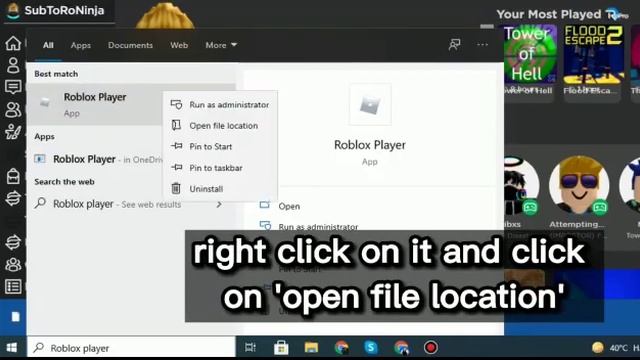Open File Explorer from the taskbar
This screenshot has width=640, height=360.
click(x=311, y=348)
